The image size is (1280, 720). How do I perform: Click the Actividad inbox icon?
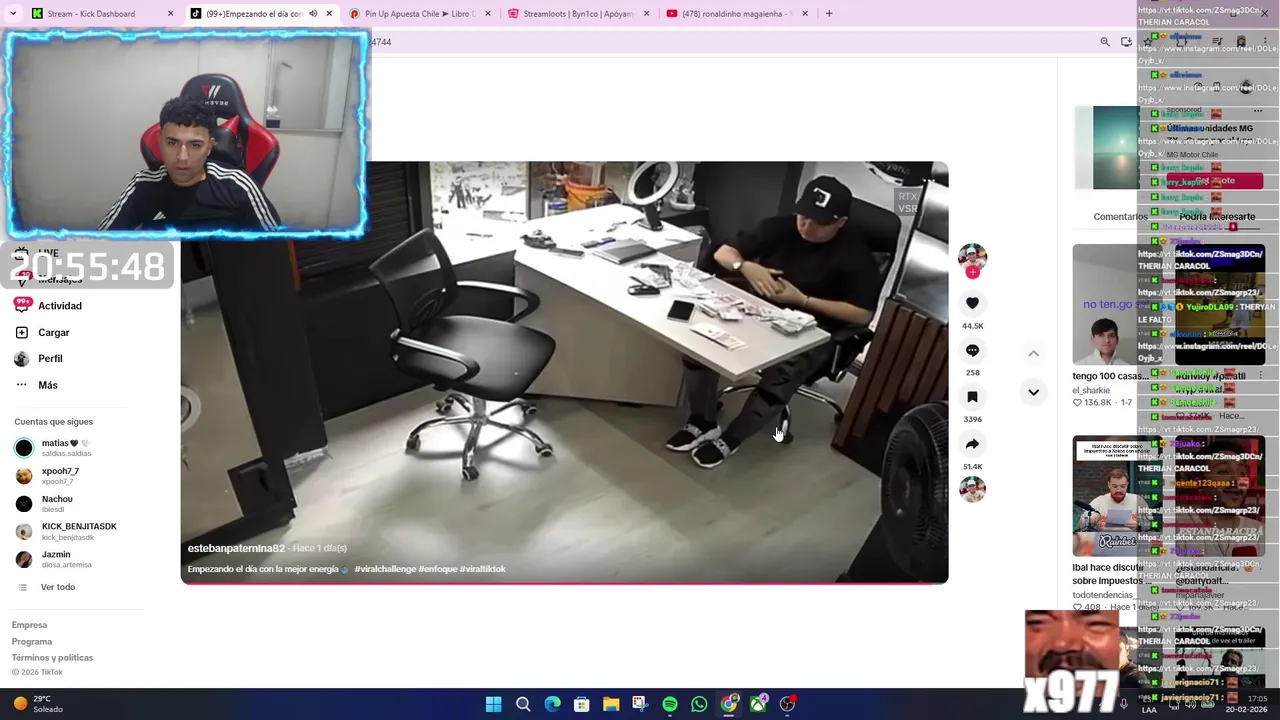[x=22, y=306]
